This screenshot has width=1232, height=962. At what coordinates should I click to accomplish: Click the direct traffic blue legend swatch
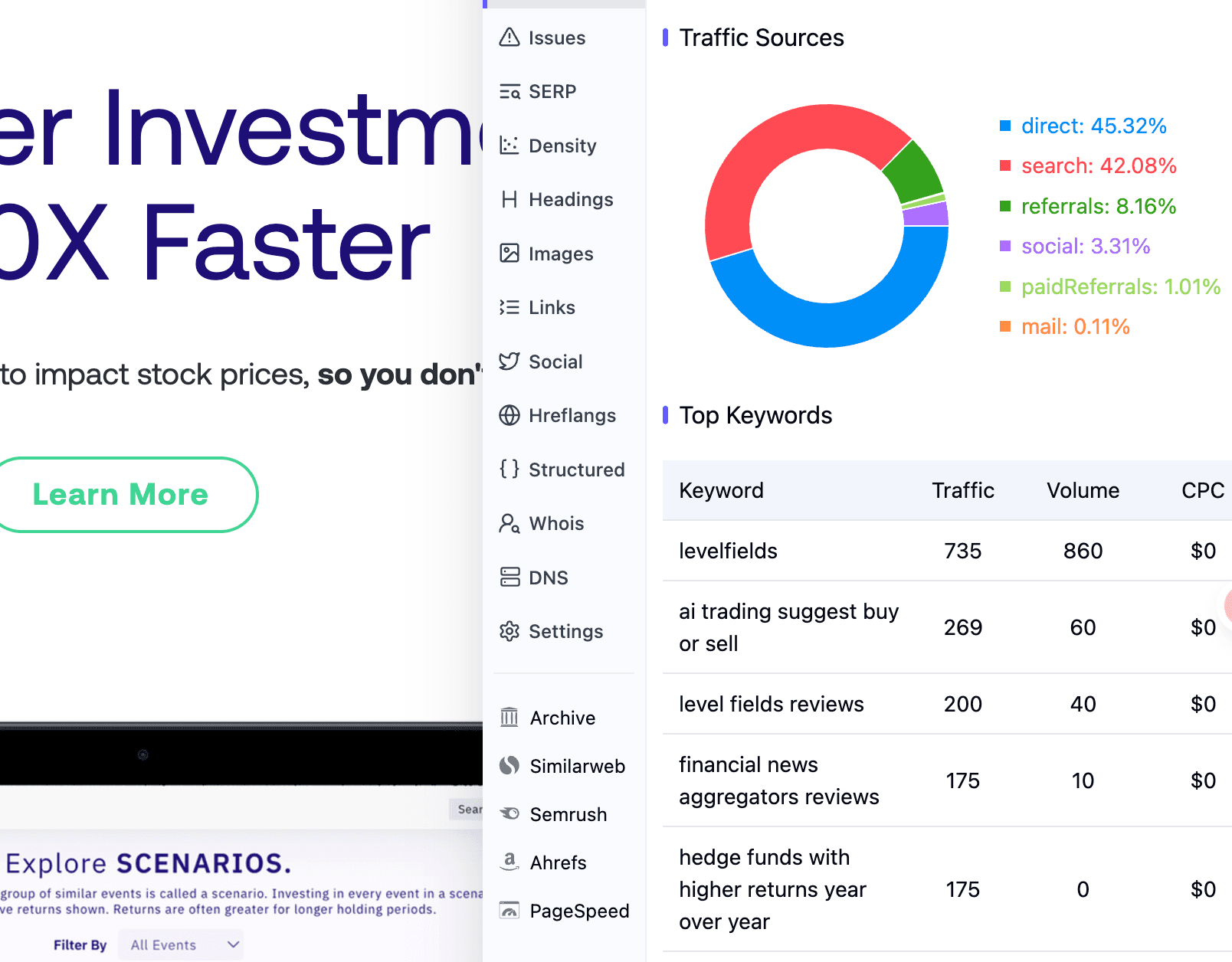(x=1006, y=126)
